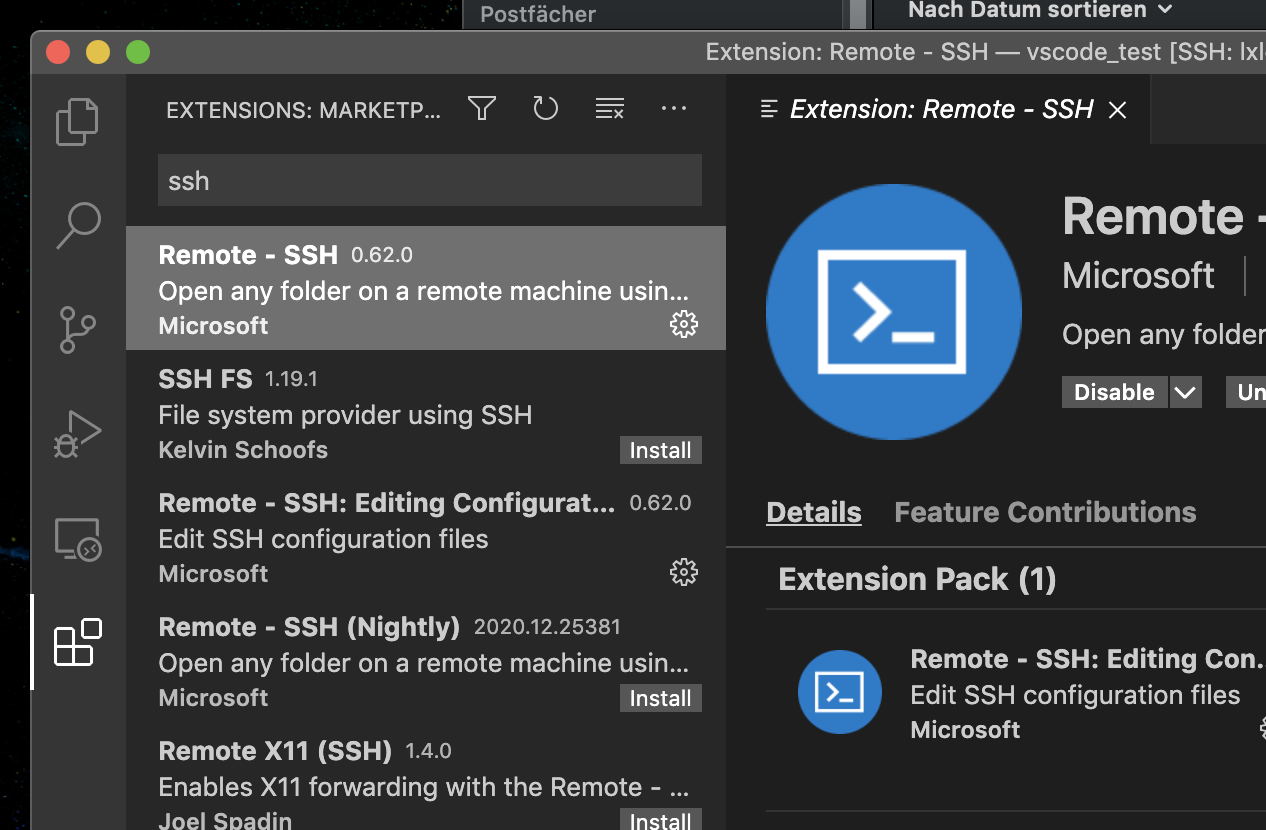Install Remote - SSH (Nightly) extension
Screen dimensions: 1266x830
tap(660, 698)
